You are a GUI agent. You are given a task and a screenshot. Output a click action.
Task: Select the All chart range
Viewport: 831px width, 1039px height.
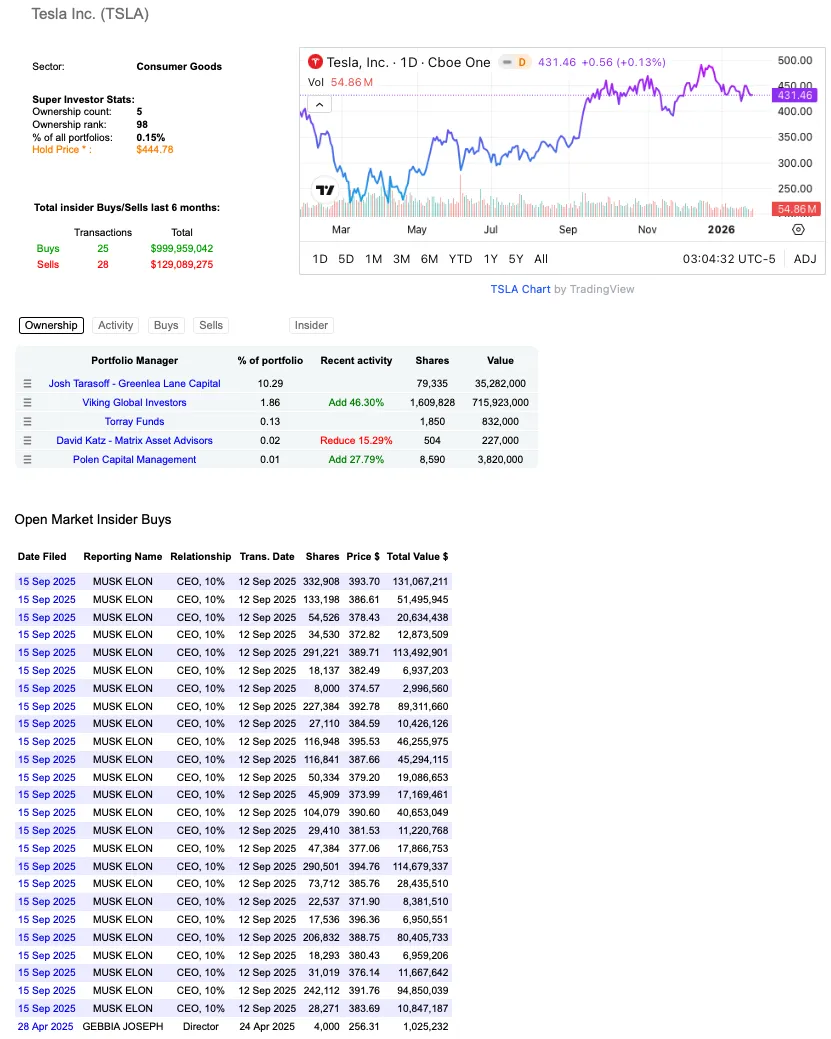(541, 259)
